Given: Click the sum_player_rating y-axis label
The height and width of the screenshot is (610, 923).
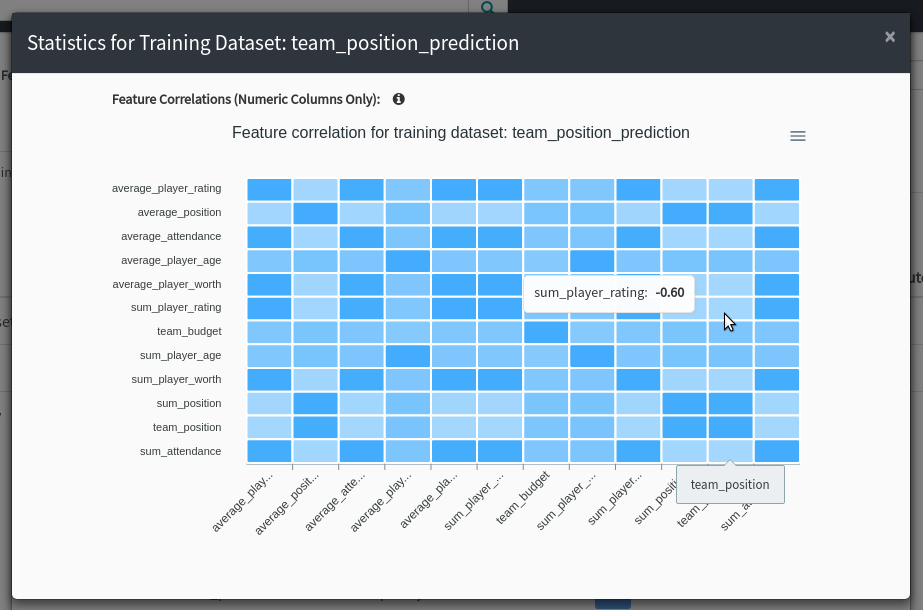Looking at the screenshot, I should click(176, 307).
